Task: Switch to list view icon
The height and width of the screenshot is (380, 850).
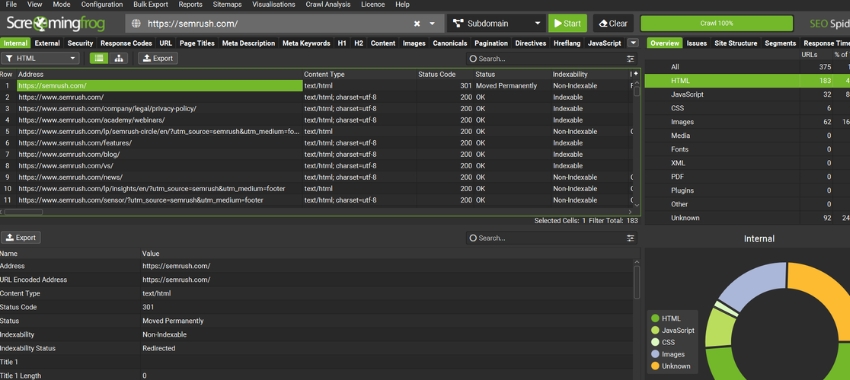Action: tap(99, 59)
